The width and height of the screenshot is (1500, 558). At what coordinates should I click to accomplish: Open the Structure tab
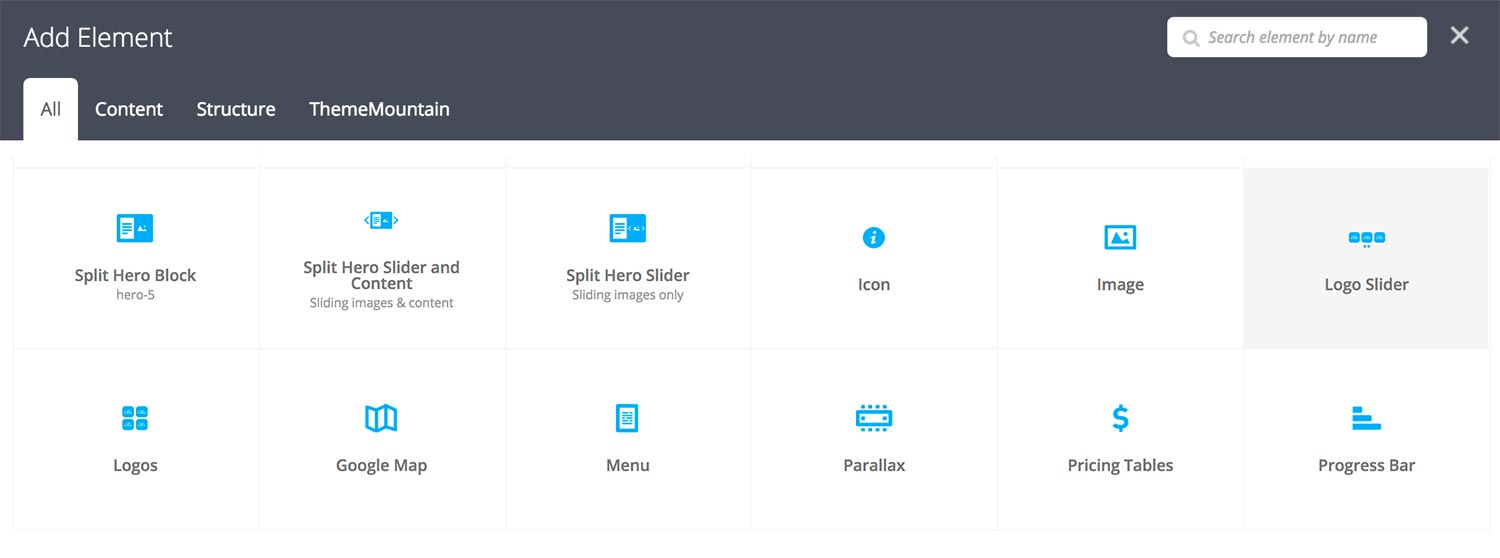236,109
